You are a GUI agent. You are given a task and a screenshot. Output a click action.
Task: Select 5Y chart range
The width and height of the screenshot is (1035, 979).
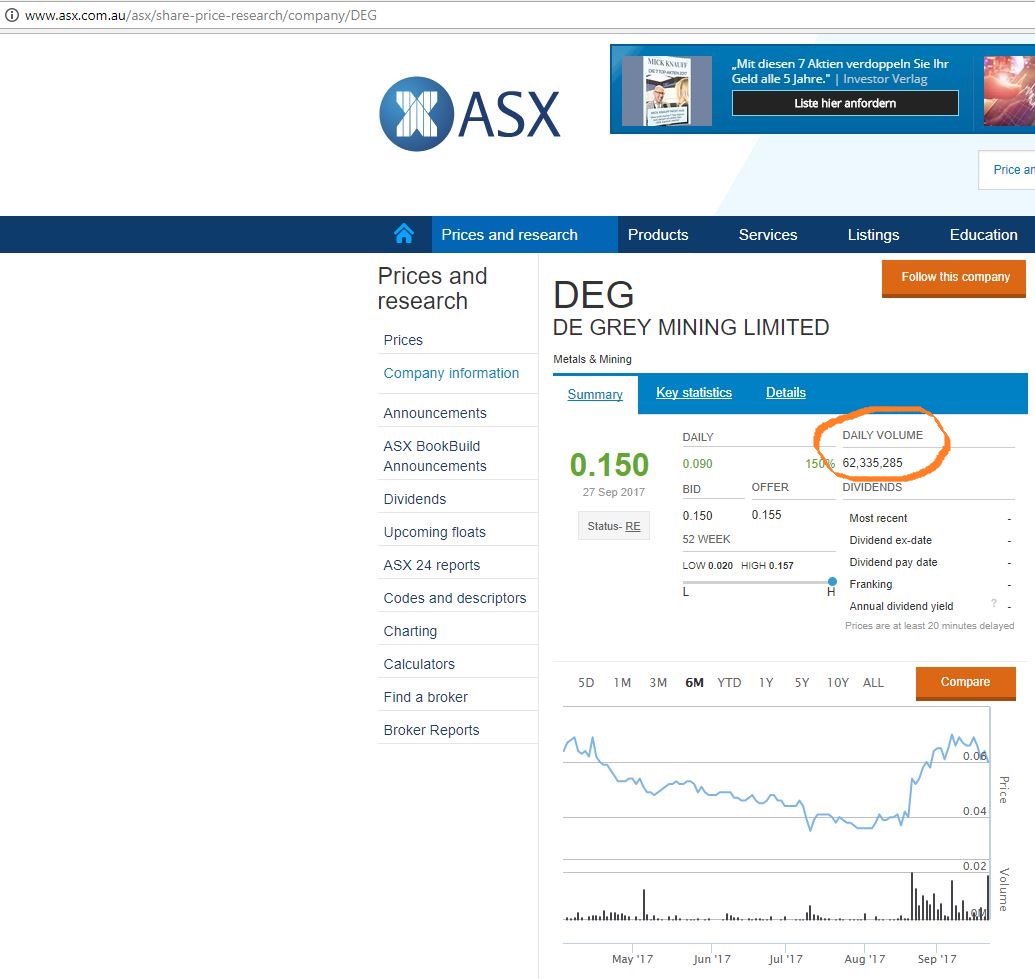click(801, 683)
